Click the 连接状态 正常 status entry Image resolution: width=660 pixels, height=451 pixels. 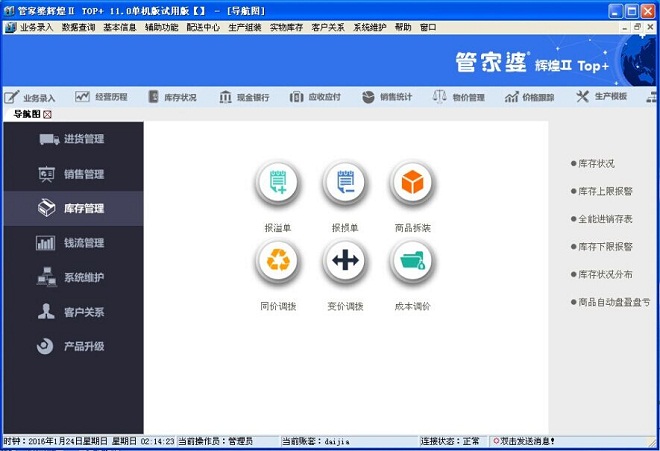click(x=450, y=441)
